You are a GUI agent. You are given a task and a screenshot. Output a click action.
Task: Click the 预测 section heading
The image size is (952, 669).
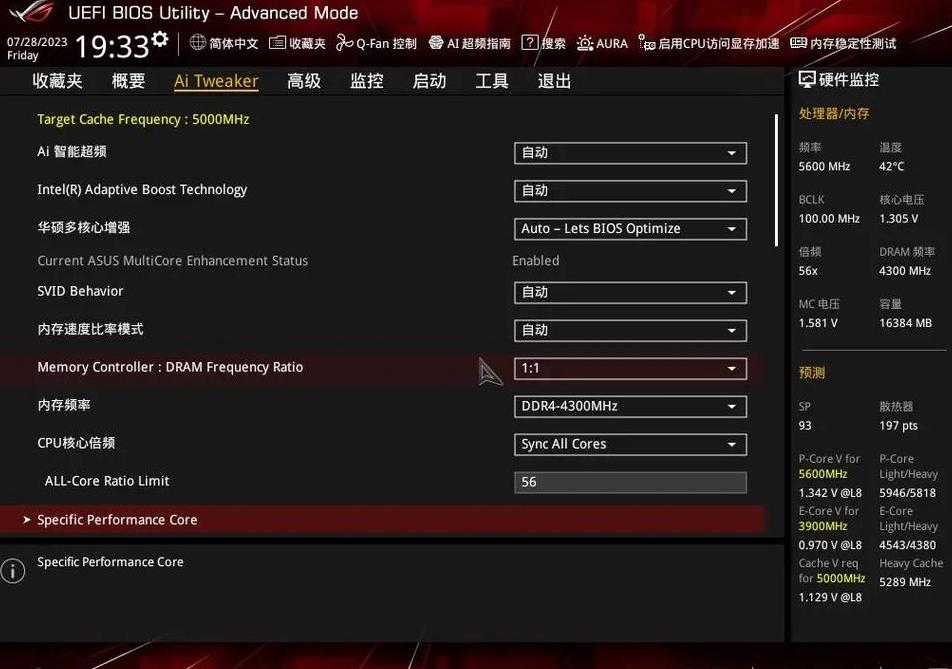812,373
